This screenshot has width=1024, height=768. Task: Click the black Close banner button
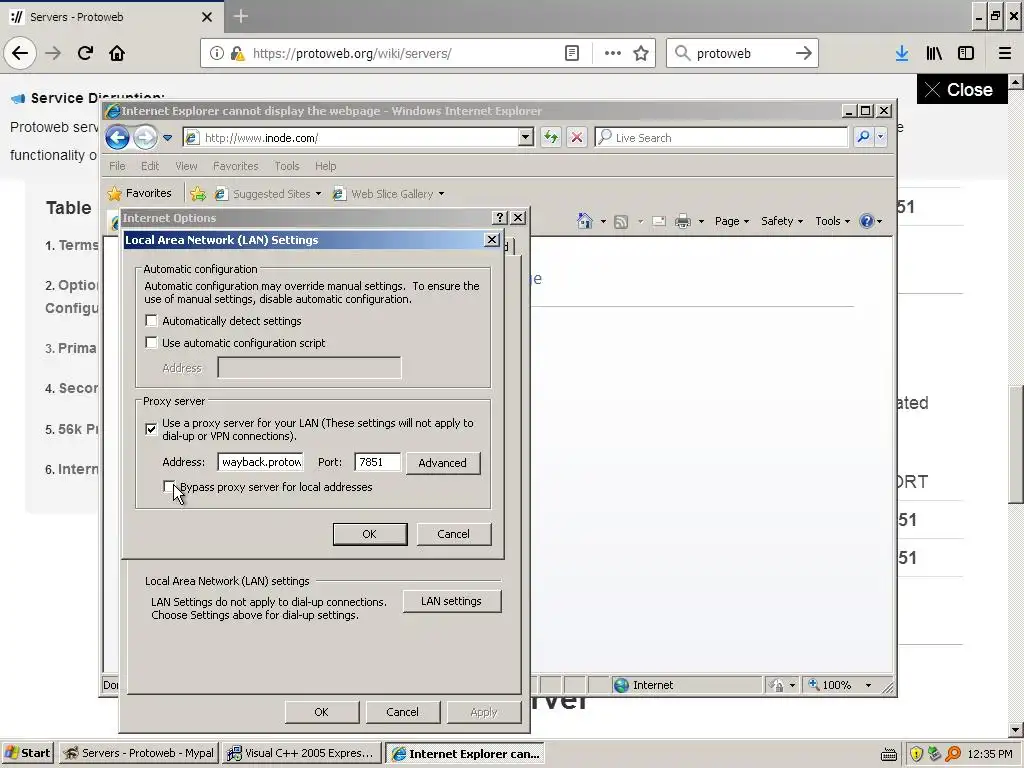click(961, 89)
